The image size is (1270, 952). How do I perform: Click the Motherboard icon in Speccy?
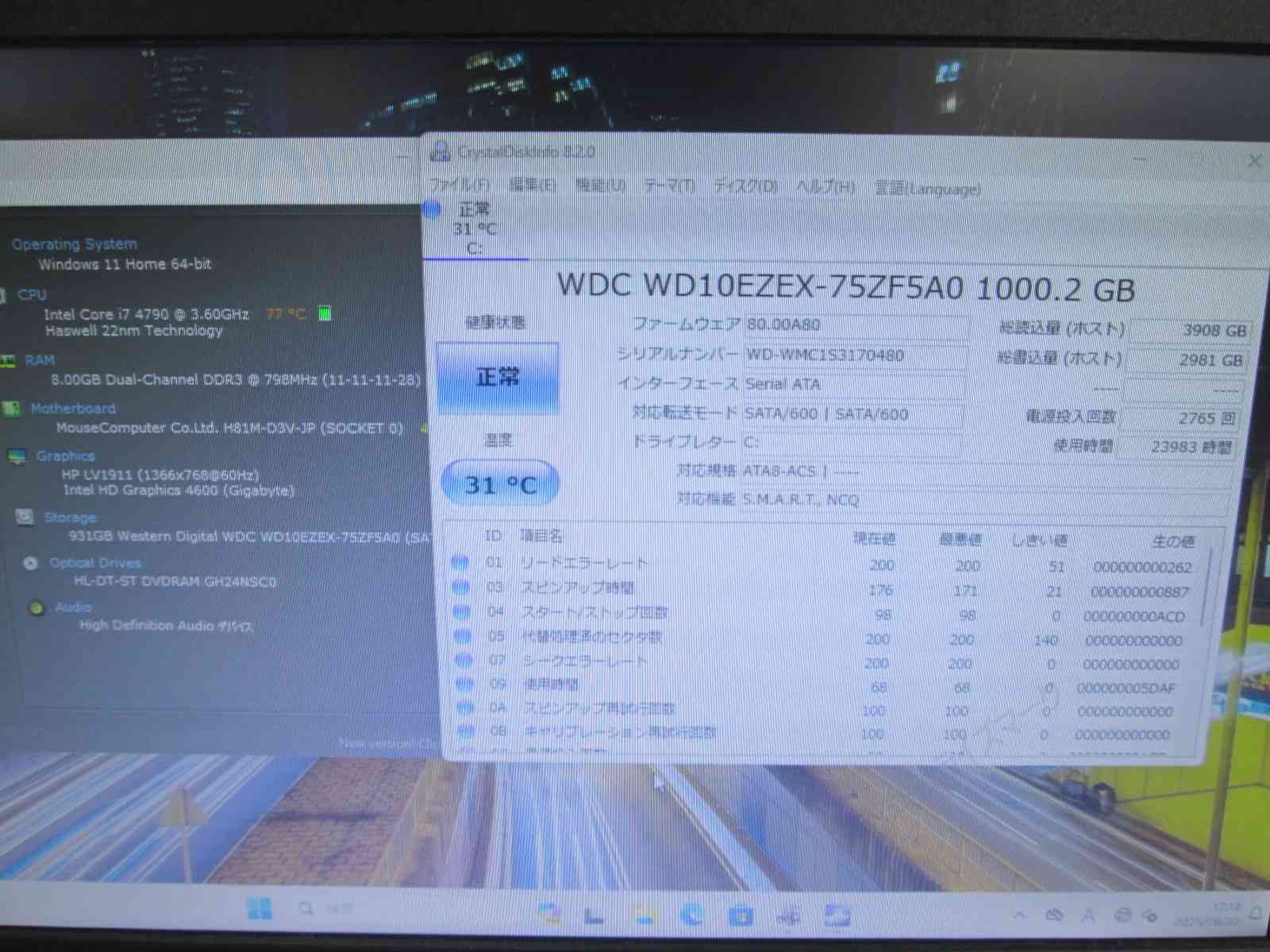point(12,409)
